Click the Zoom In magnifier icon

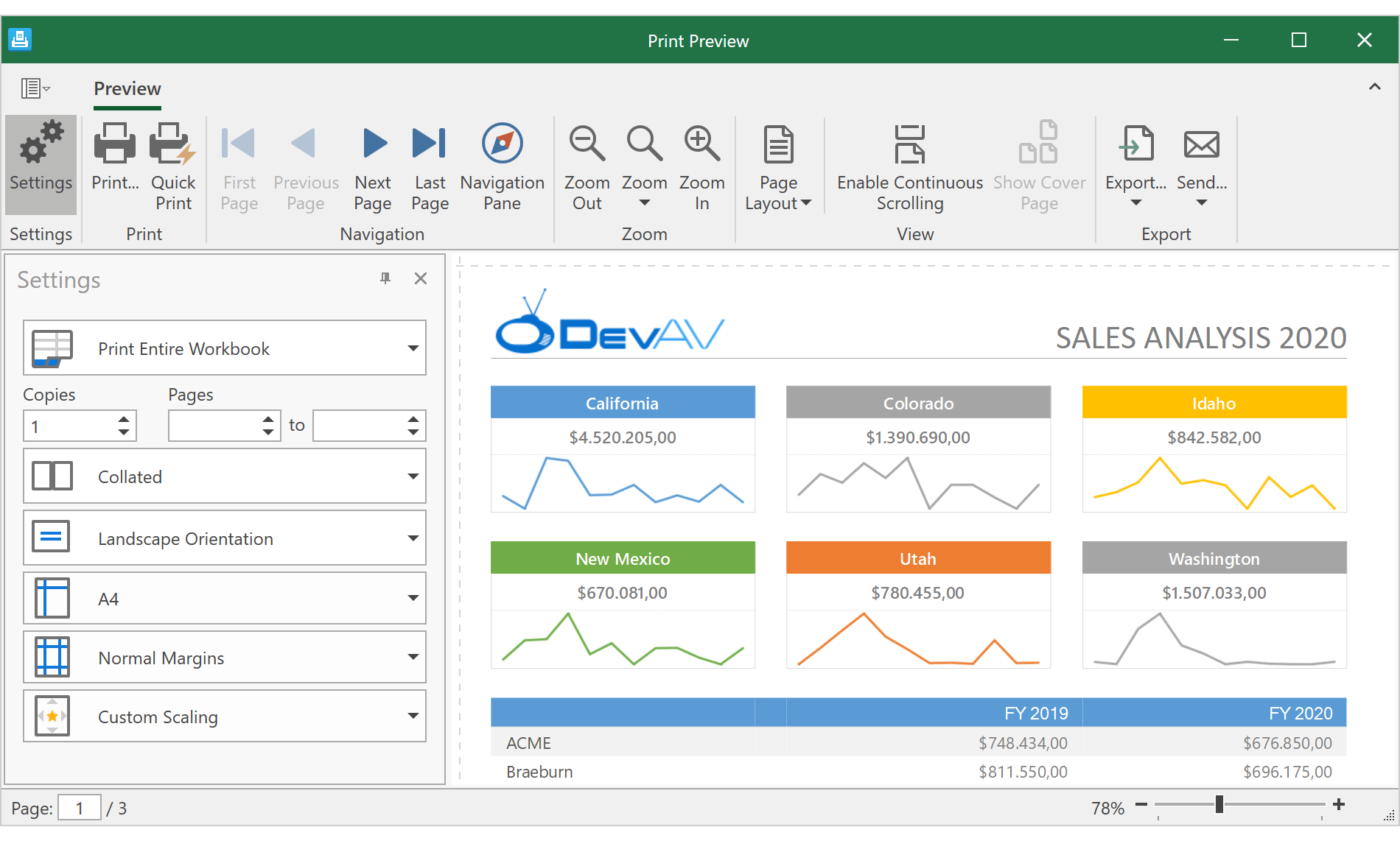[701, 144]
